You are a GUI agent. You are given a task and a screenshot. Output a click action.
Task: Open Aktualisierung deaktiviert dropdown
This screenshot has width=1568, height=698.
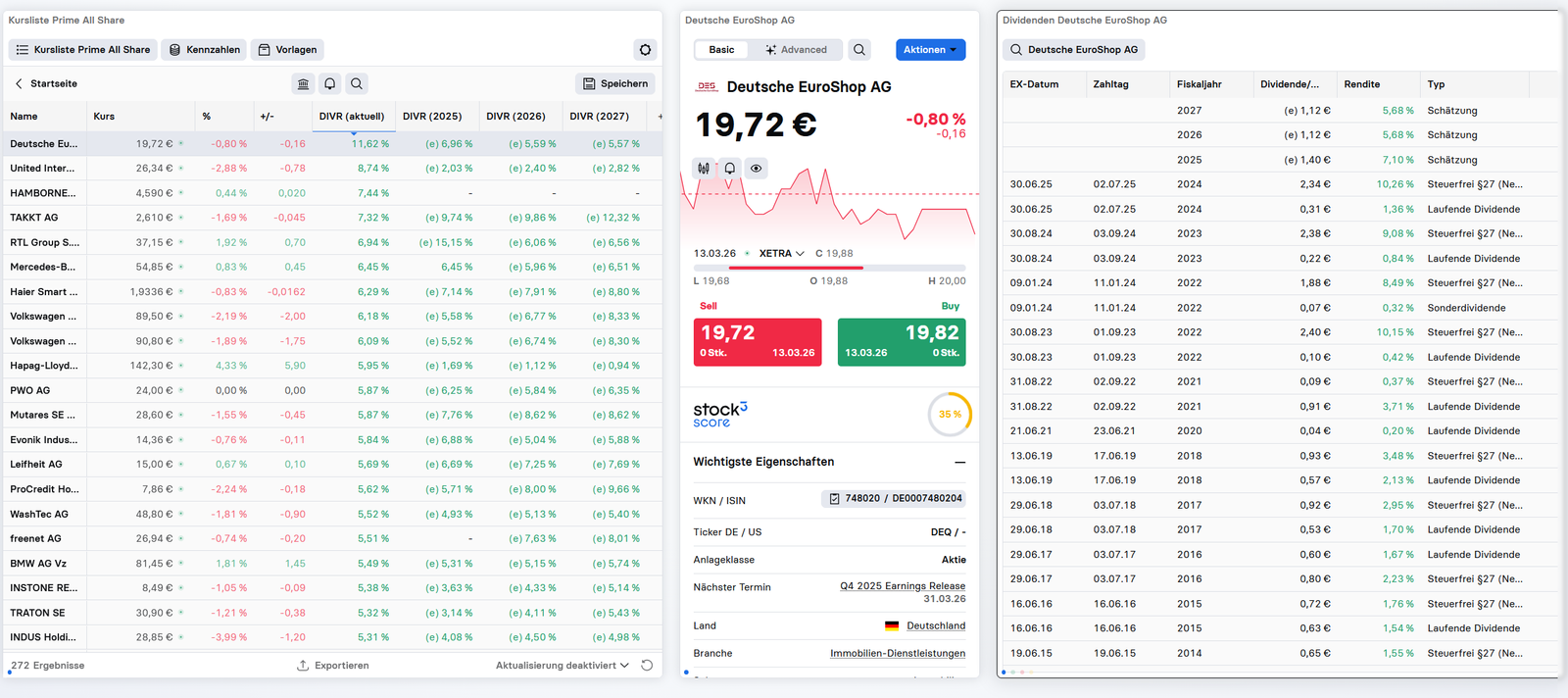(562, 666)
